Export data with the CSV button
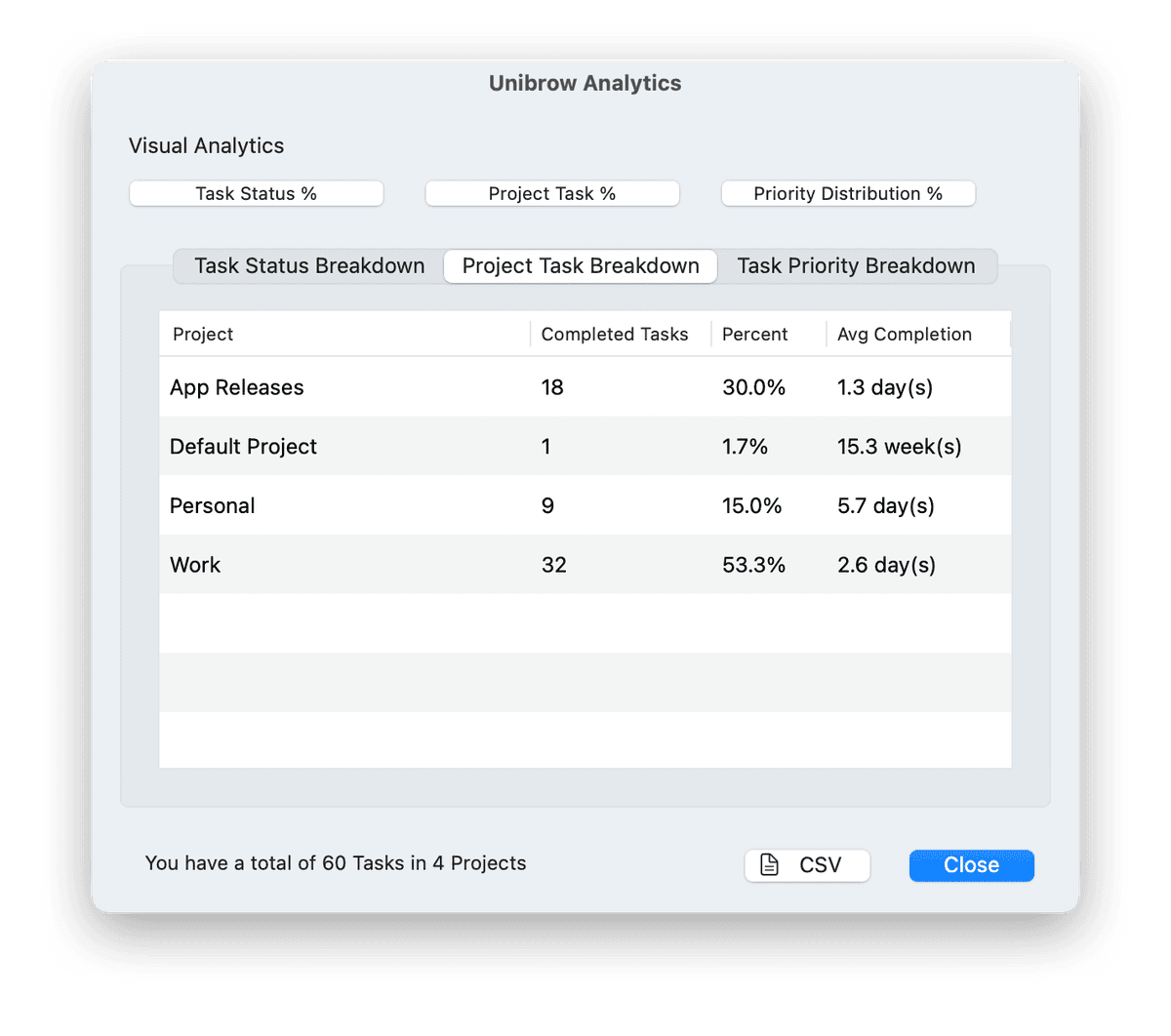1171x1036 pixels. click(807, 865)
